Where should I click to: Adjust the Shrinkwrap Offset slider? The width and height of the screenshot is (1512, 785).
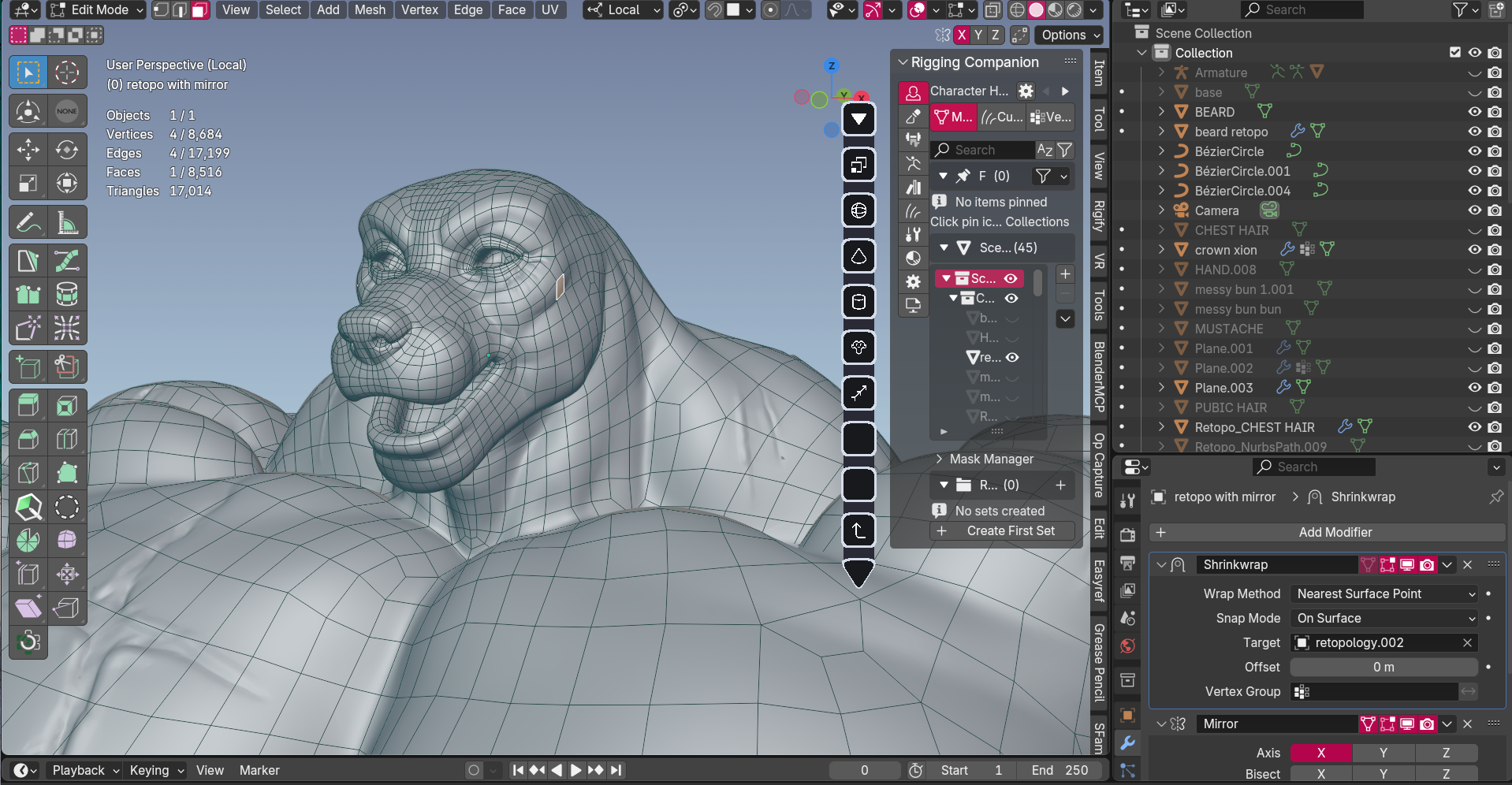coord(1384,667)
